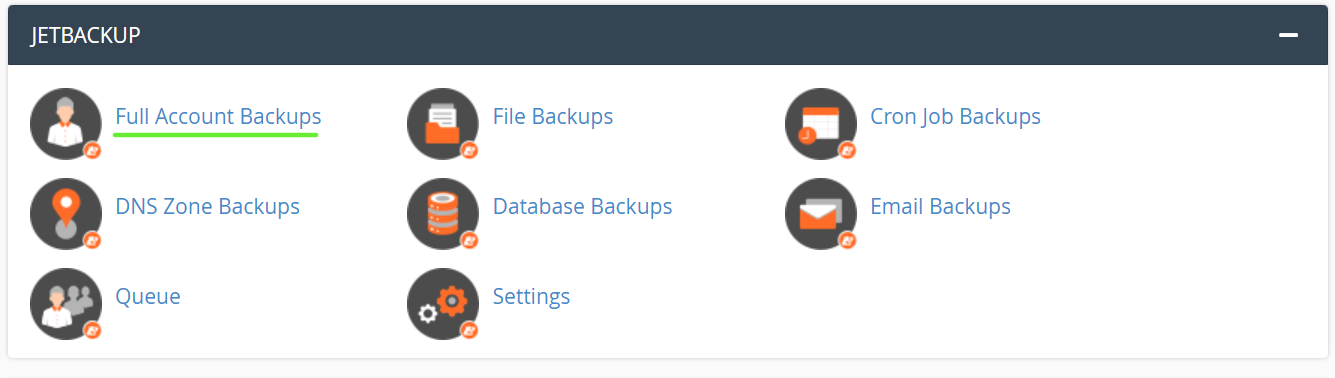The height and width of the screenshot is (378, 1335).
Task: Open the Full Account Backups person icon
Action: pos(66,123)
